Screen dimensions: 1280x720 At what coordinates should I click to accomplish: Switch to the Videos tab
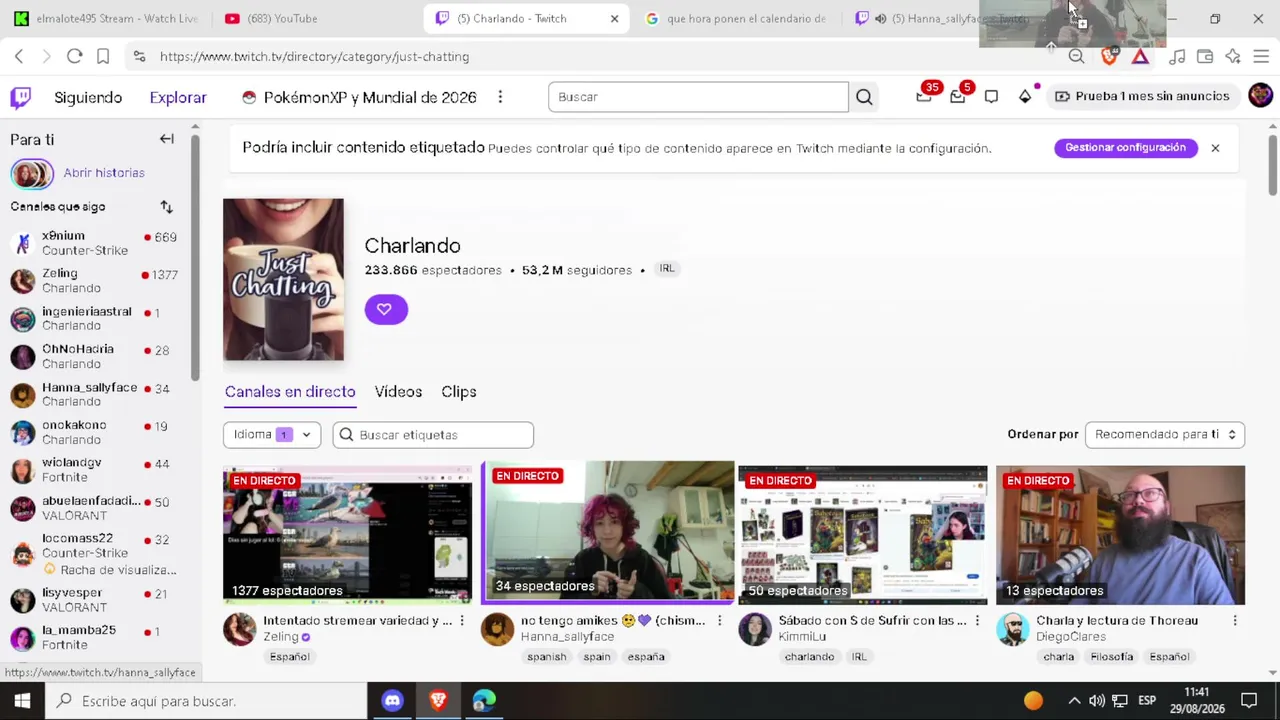(x=398, y=392)
